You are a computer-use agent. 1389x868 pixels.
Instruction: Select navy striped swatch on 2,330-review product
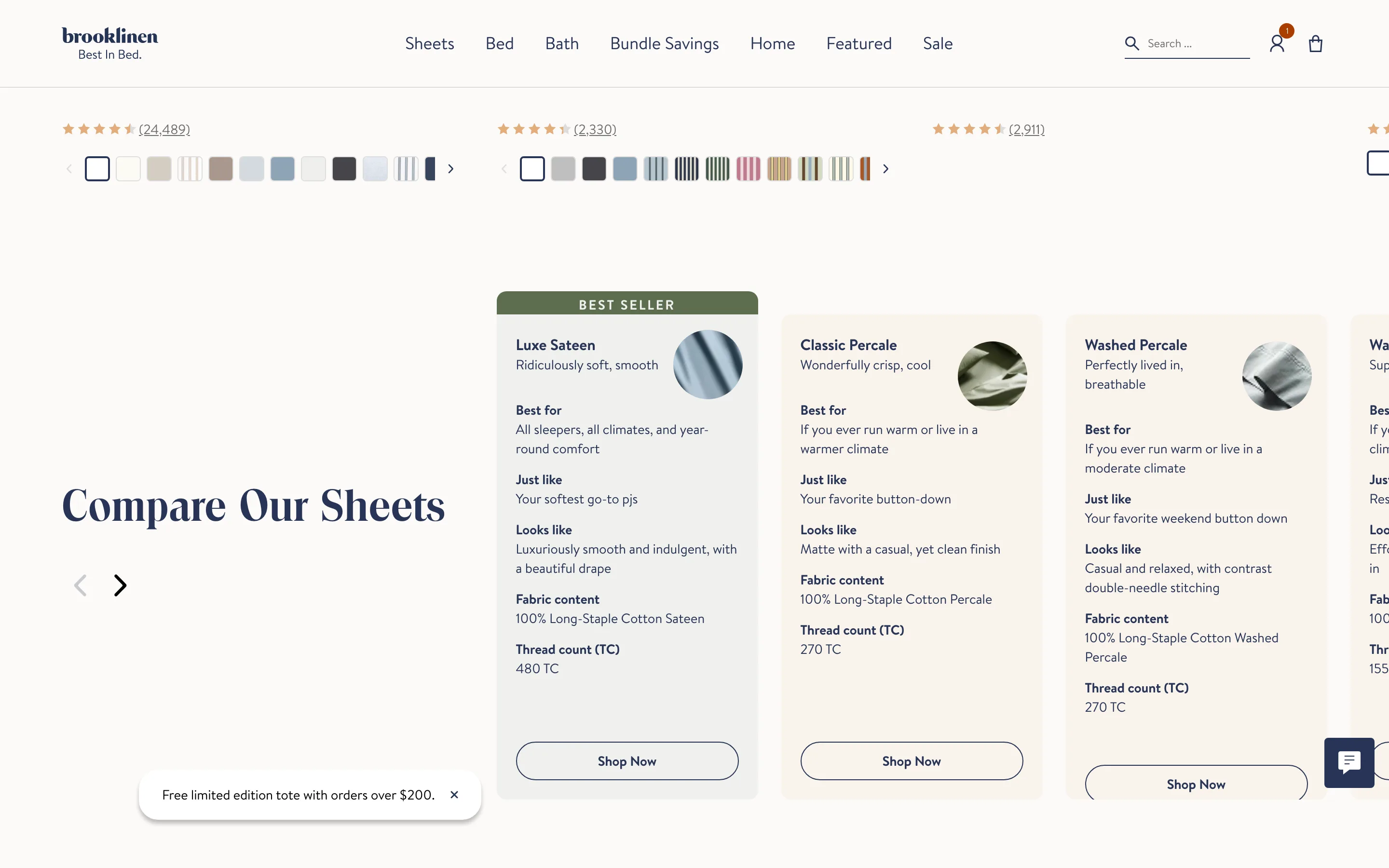(x=687, y=169)
